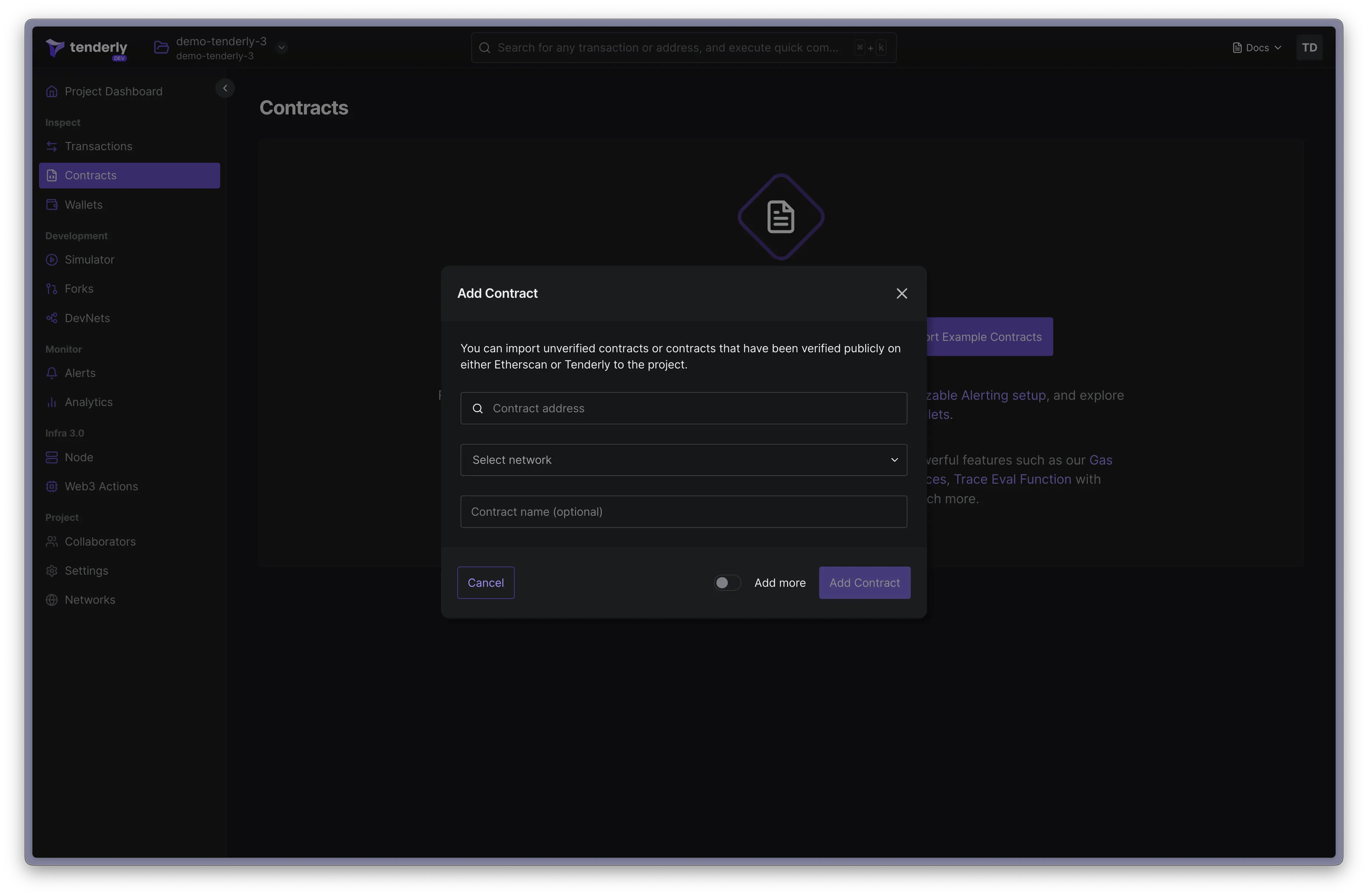This screenshot has width=1368, height=896.
Task: Open the TD user avatar menu
Action: point(1309,47)
